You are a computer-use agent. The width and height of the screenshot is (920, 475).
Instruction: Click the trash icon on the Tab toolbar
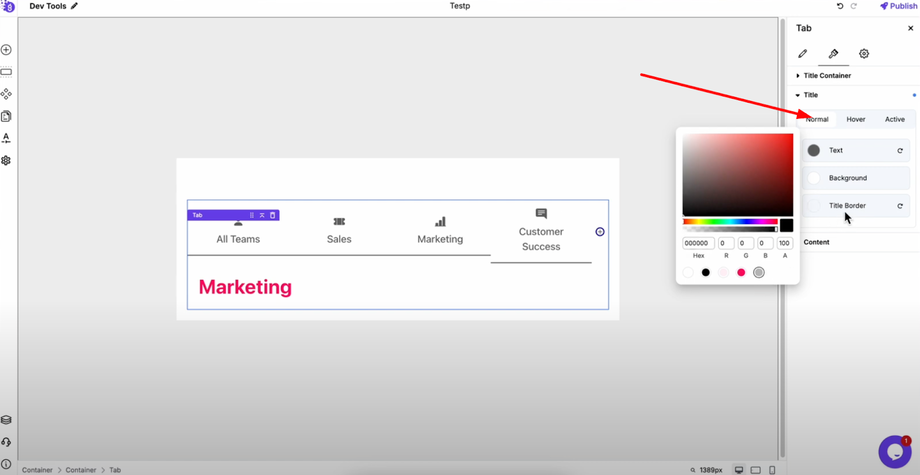pos(272,215)
